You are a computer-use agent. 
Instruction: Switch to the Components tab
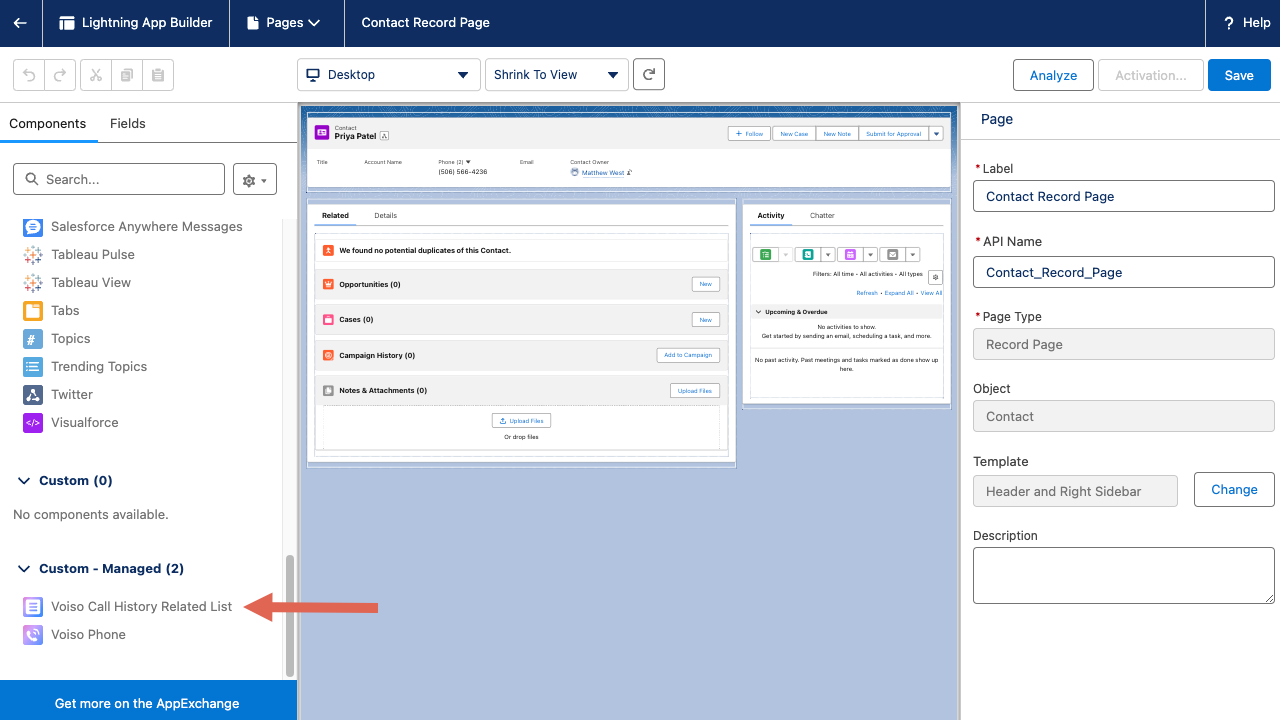pos(48,123)
